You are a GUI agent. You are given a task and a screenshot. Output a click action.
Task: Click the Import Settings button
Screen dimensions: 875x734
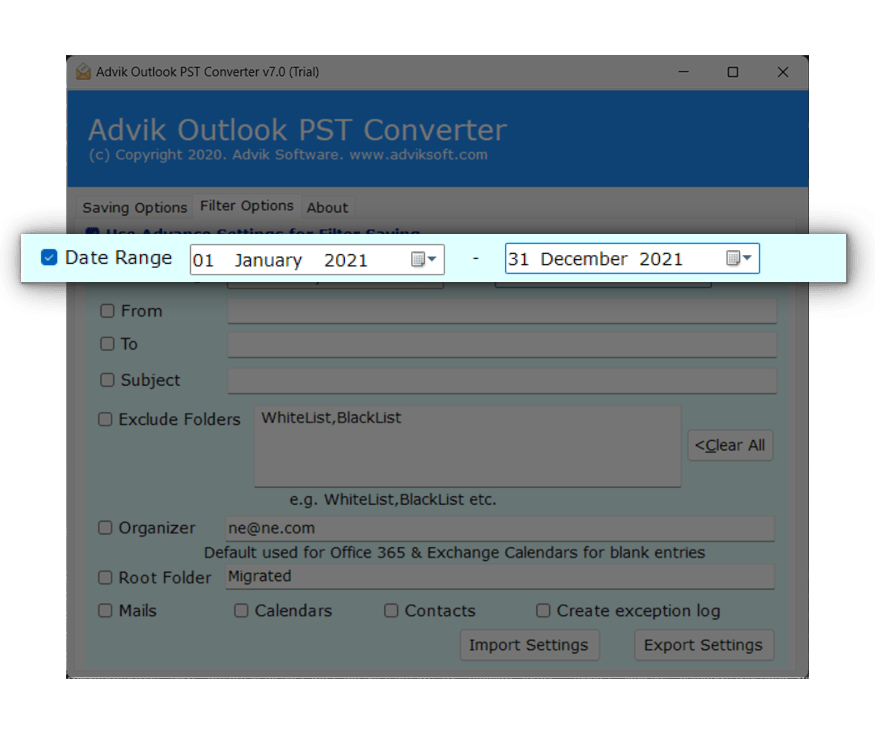pos(529,645)
